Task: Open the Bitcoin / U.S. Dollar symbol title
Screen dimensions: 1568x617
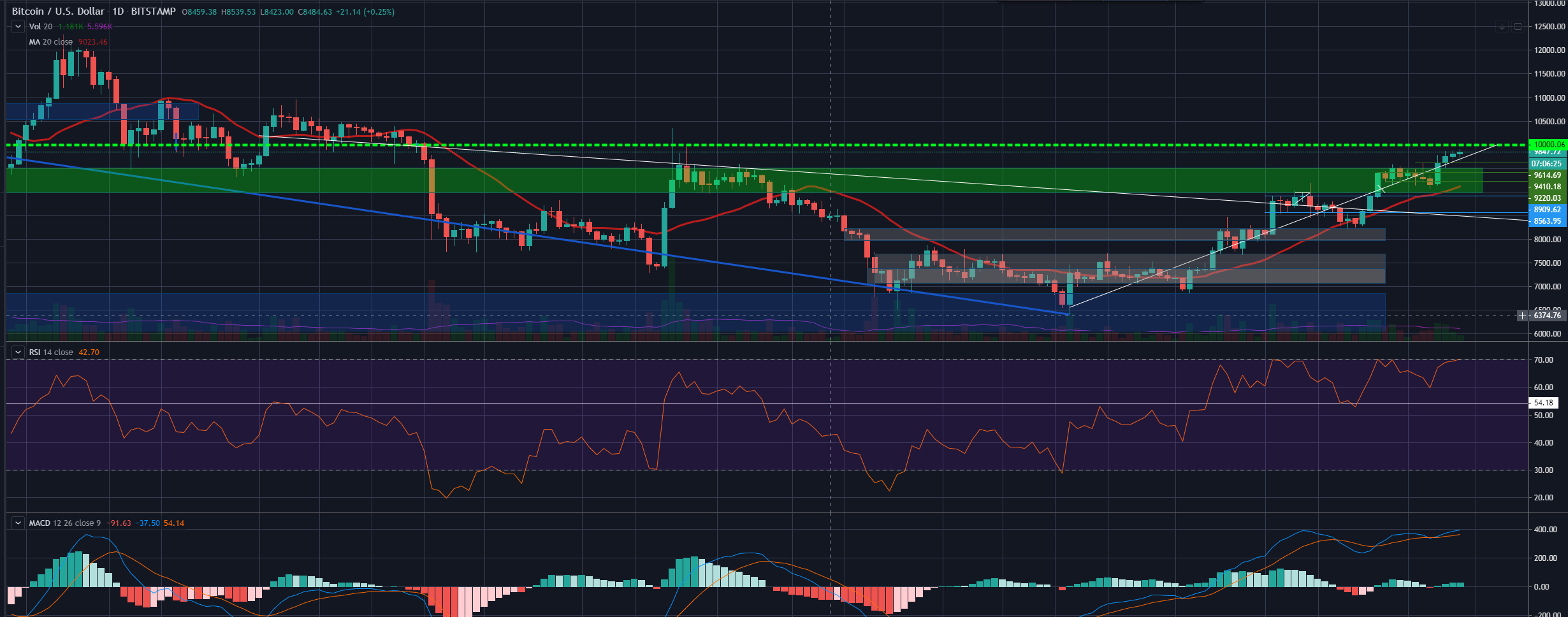Action: pyautogui.click(x=58, y=11)
